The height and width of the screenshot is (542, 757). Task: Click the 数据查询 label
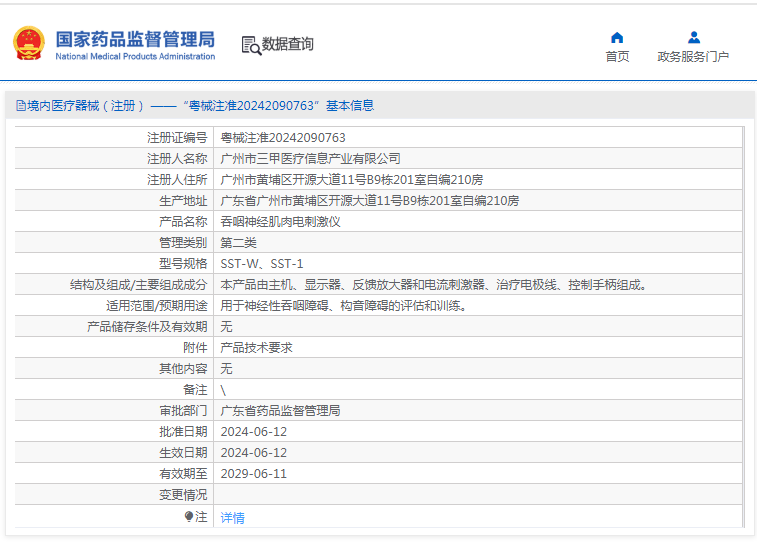click(288, 44)
